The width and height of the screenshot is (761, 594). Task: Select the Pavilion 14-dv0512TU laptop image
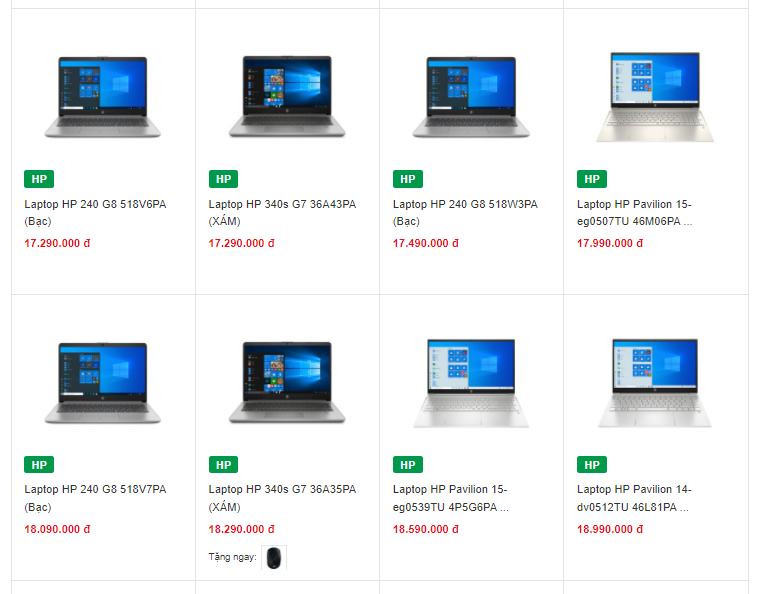click(655, 383)
